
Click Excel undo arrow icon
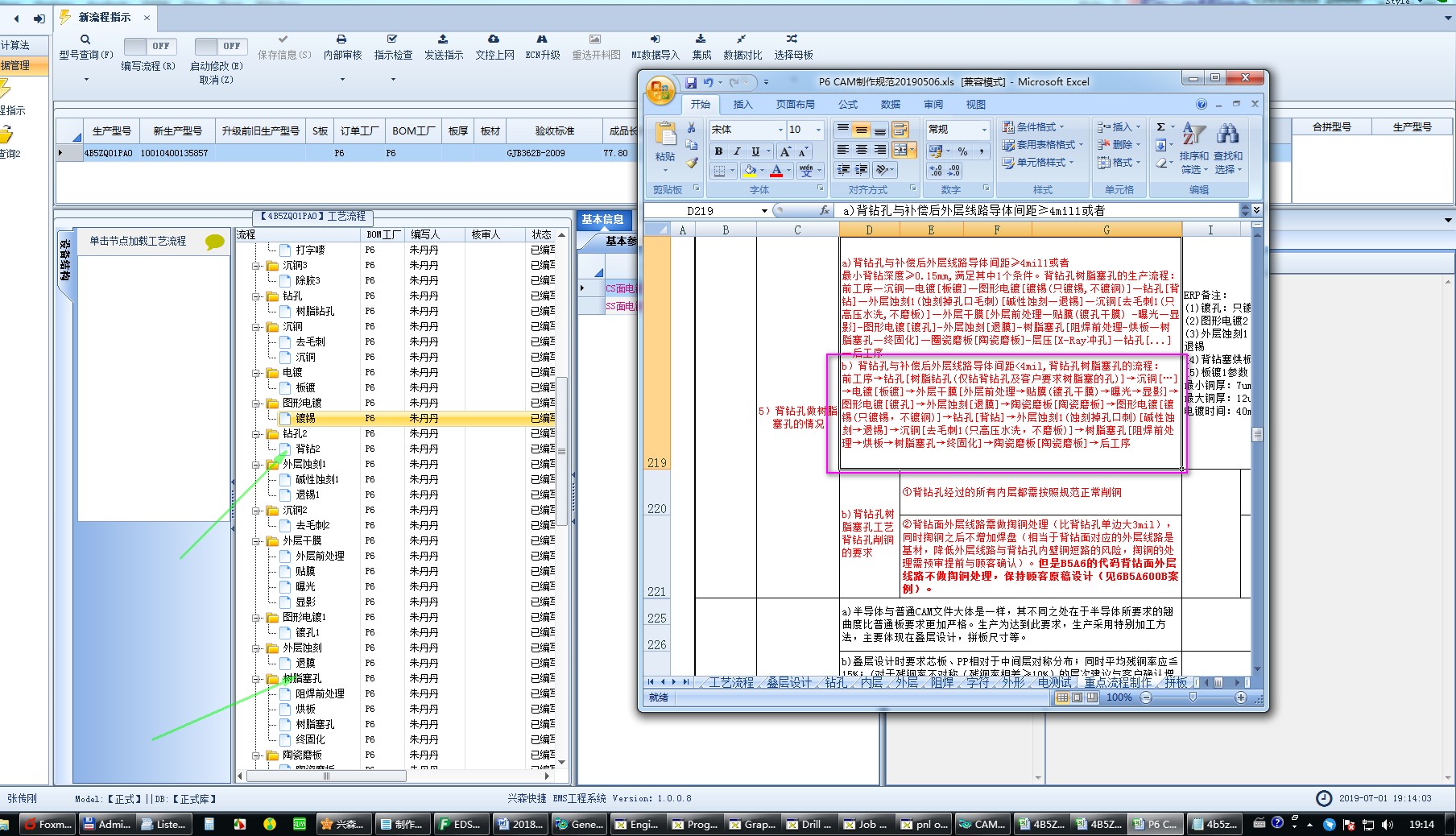708,82
